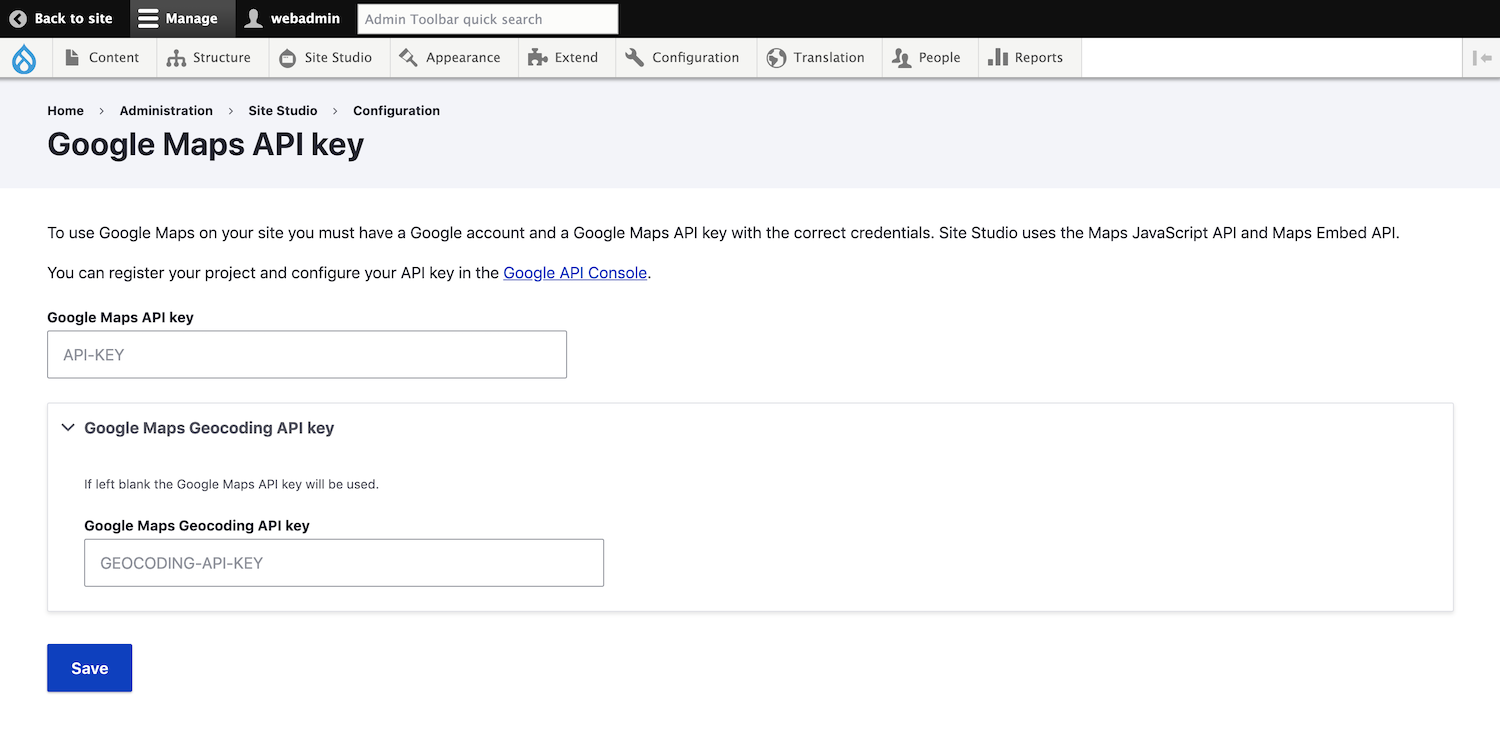Click the Google Maps API key page heading
This screenshot has width=1500, height=745.
click(x=206, y=144)
